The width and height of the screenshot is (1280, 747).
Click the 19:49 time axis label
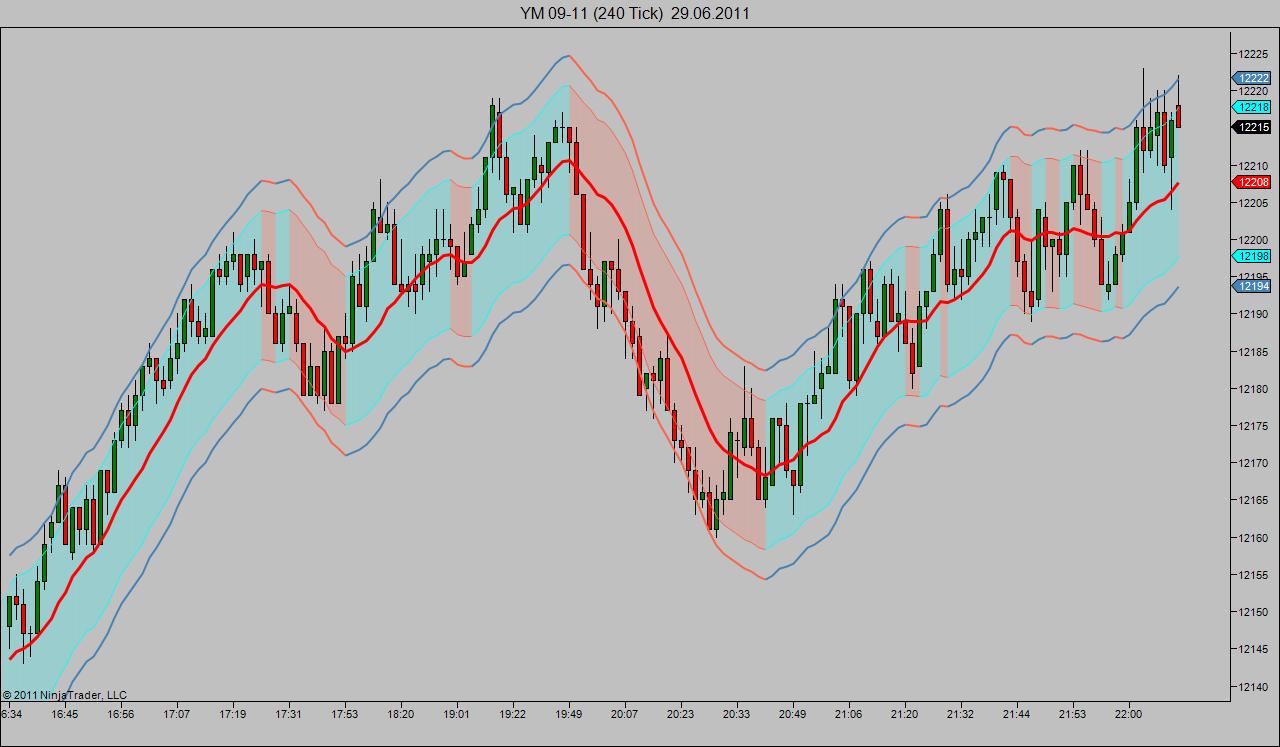coord(569,715)
